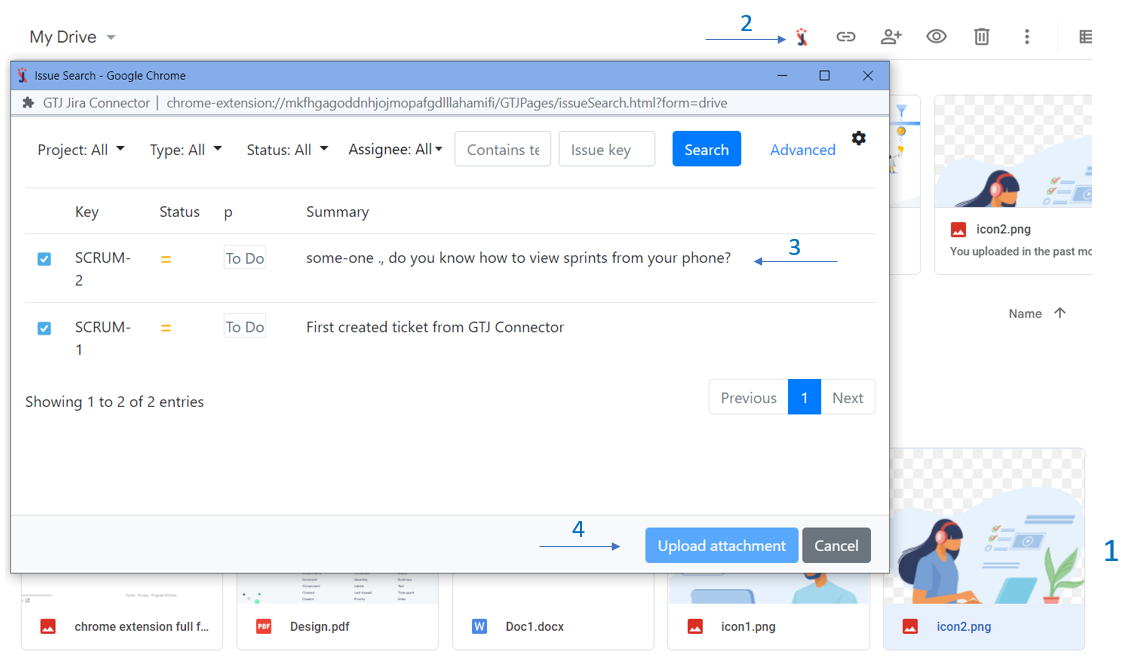The width and height of the screenshot is (1142, 665).
Task: Click the Get link icon in Drive toolbar
Action: pyautogui.click(x=846, y=36)
